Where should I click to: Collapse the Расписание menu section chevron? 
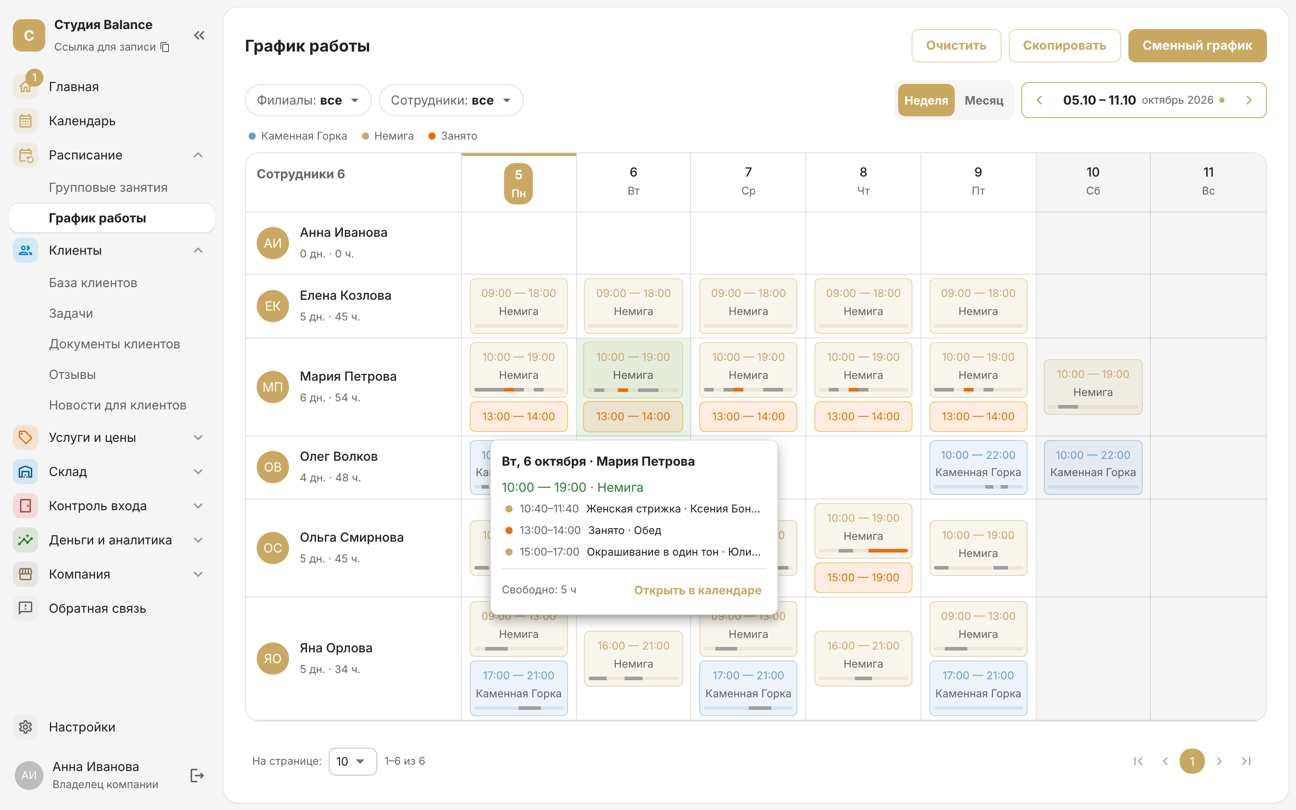(x=198, y=155)
